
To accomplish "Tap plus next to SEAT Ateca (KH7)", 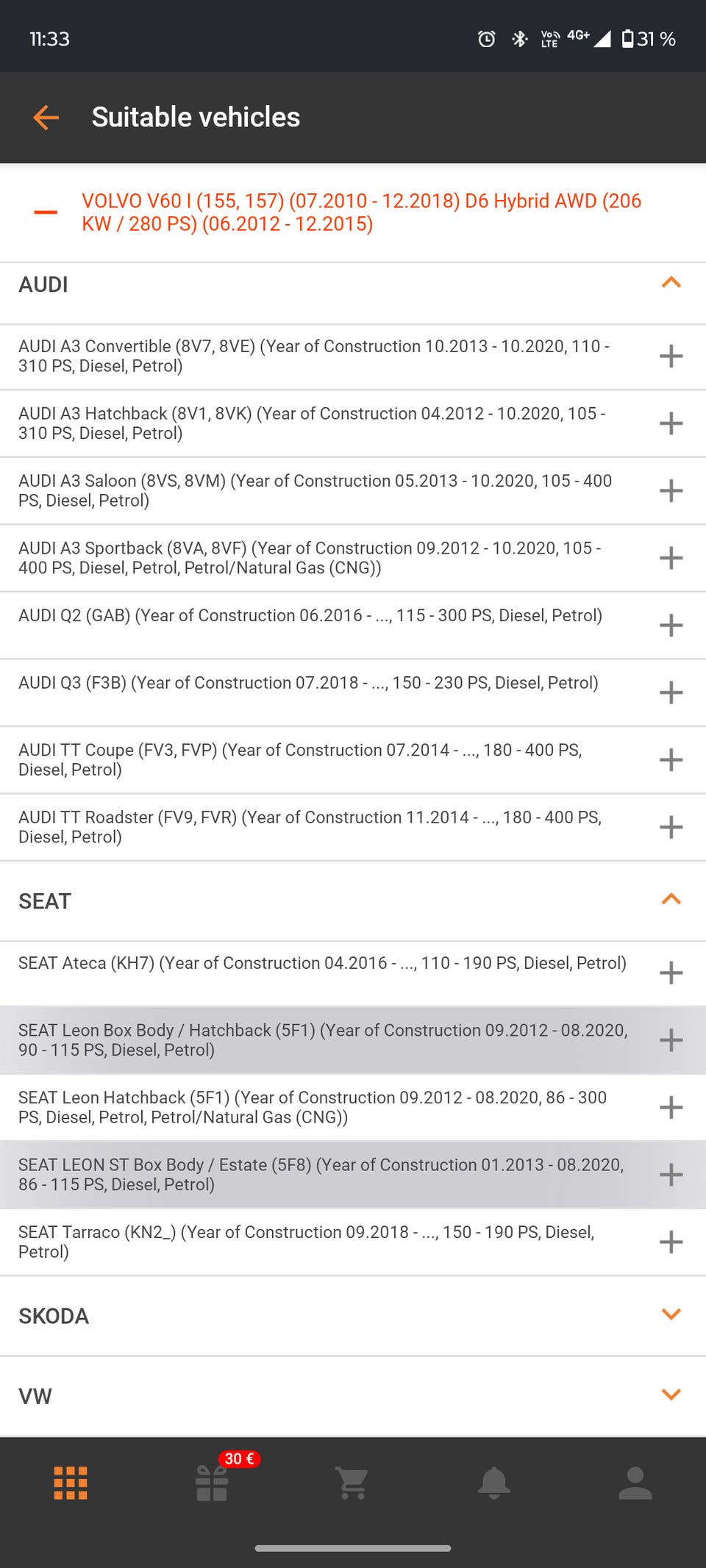I will pyautogui.click(x=671, y=973).
